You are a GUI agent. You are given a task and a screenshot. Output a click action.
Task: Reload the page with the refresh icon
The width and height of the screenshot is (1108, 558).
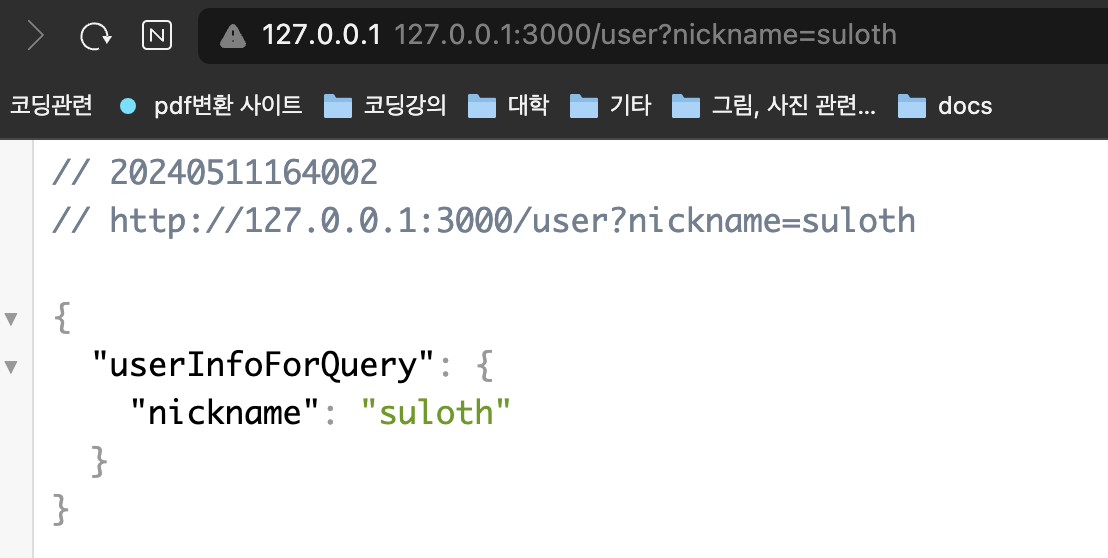point(95,35)
